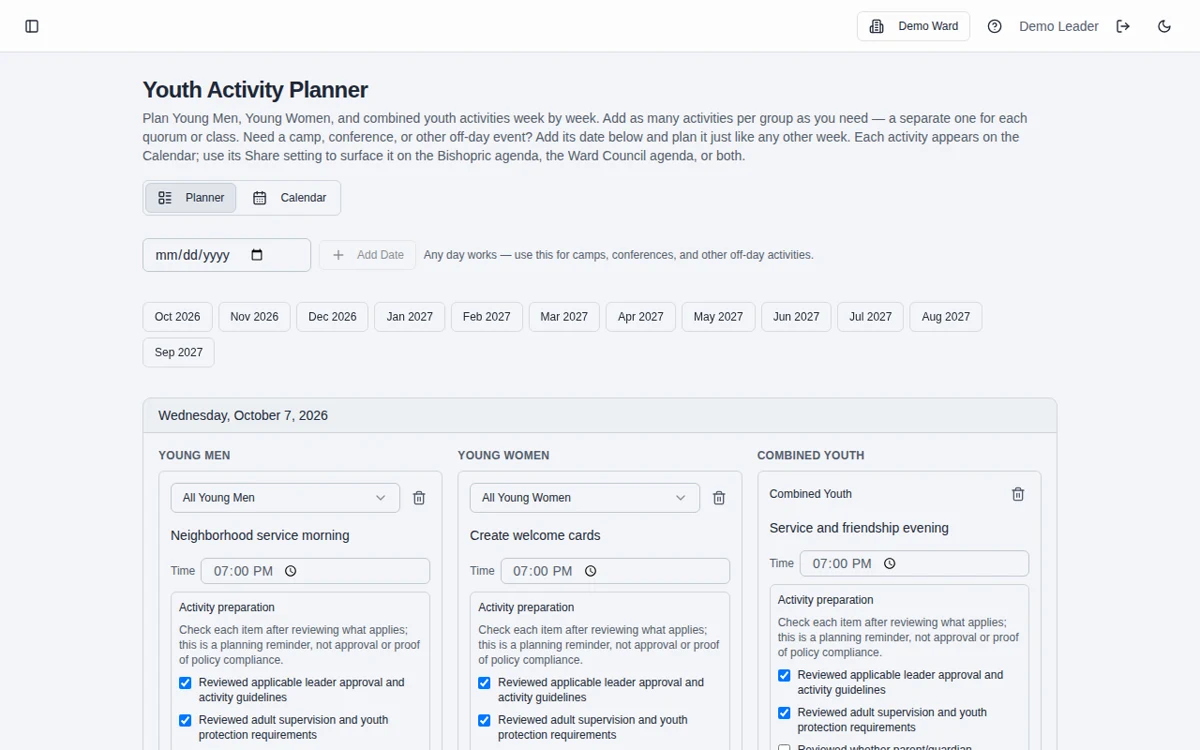1200x750 pixels.
Task: Jump to Feb 2027
Action: coord(487,317)
